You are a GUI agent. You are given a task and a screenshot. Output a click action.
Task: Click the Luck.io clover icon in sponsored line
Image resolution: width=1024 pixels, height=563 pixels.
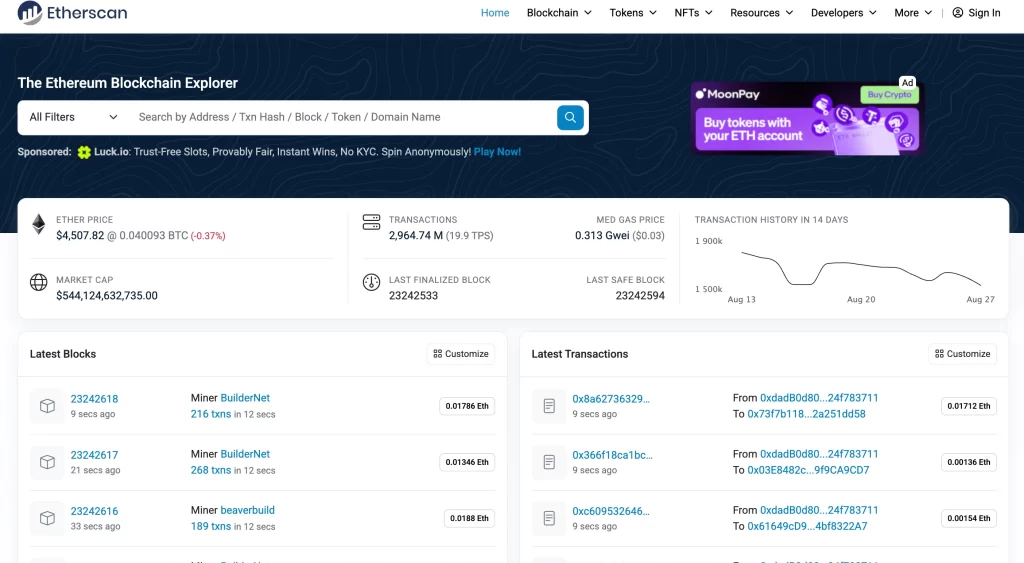(x=84, y=152)
